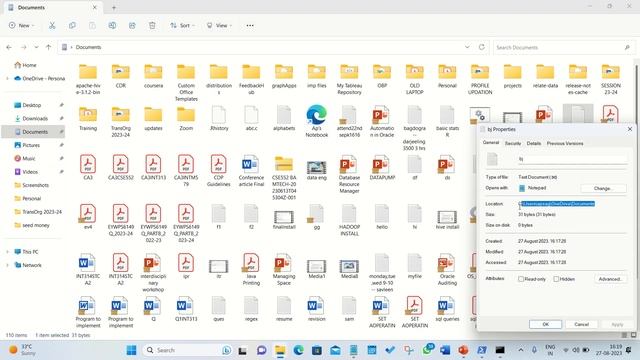640x360 pixels.
Task: Go up one folder level arrow
Action: pos(49,47)
